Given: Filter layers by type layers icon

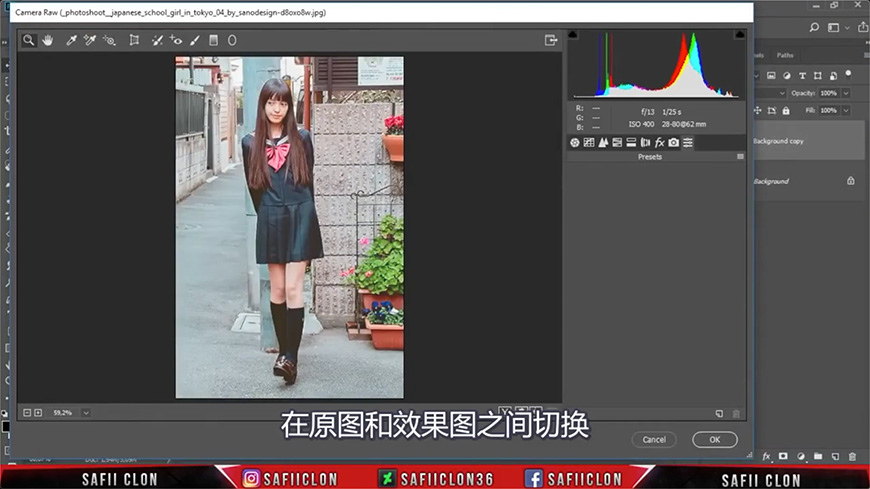Looking at the screenshot, I should pos(802,75).
